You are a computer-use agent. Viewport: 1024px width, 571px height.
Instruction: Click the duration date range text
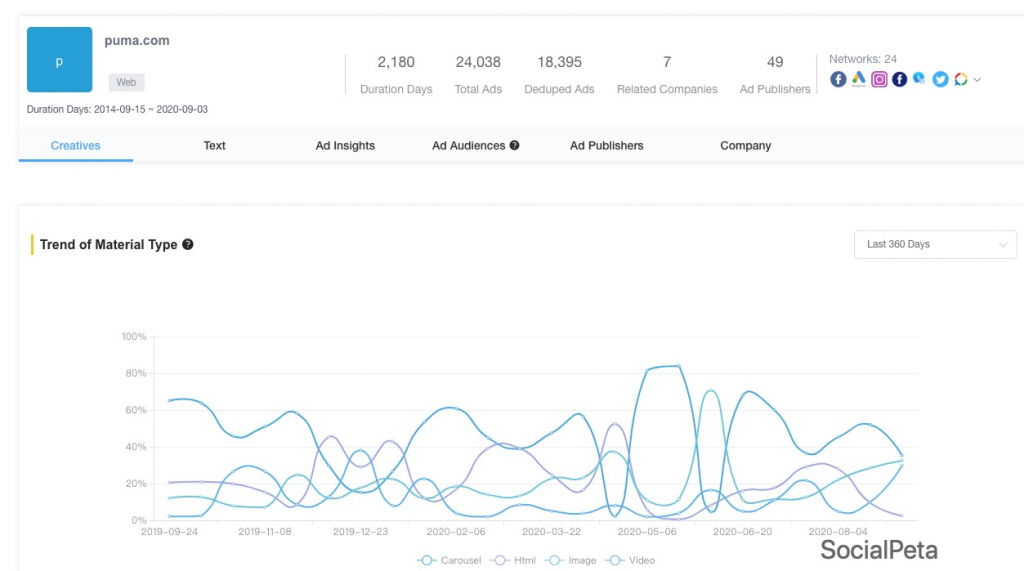pyautogui.click(x=117, y=109)
